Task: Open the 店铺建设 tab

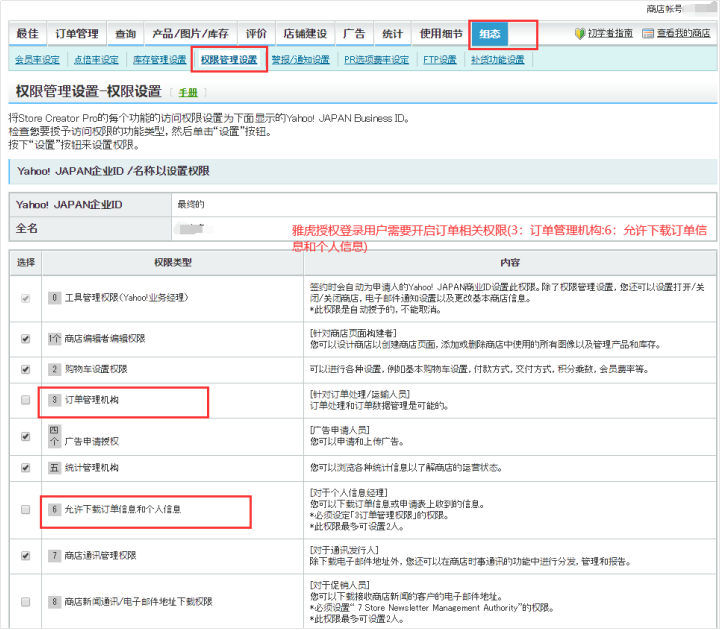Action: 305,34
